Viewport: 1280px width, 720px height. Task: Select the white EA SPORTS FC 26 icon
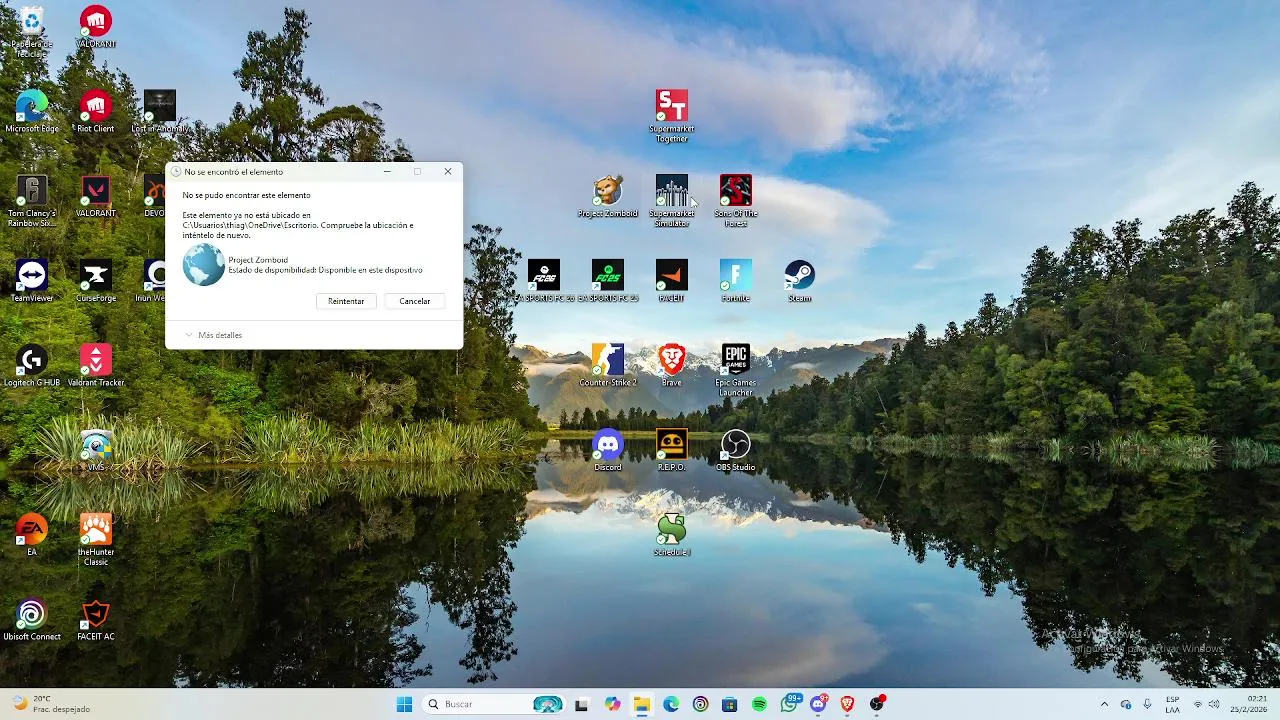544,281
